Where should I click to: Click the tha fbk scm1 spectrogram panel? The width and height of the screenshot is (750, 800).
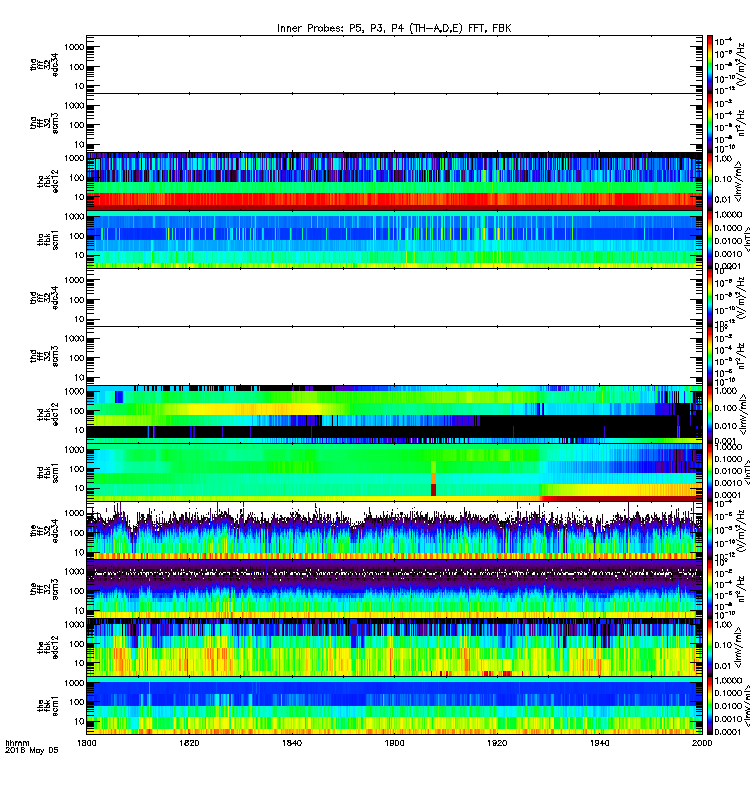(x=394, y=240)
